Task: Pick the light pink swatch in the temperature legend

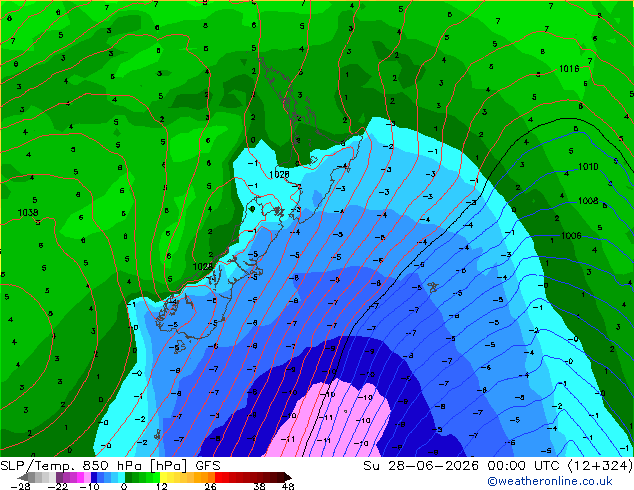Action: point(88,478)
